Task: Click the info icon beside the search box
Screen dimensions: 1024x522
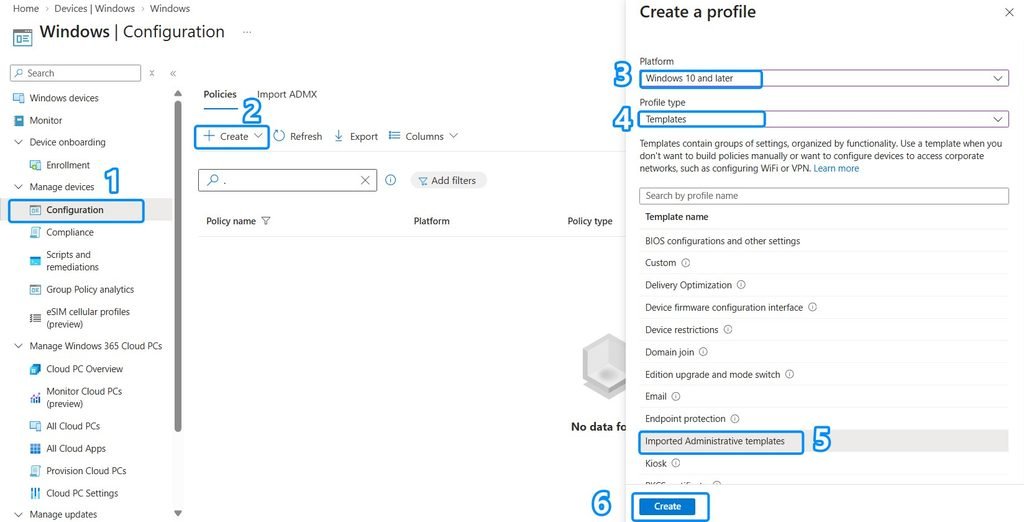Action: pos(391,180)
